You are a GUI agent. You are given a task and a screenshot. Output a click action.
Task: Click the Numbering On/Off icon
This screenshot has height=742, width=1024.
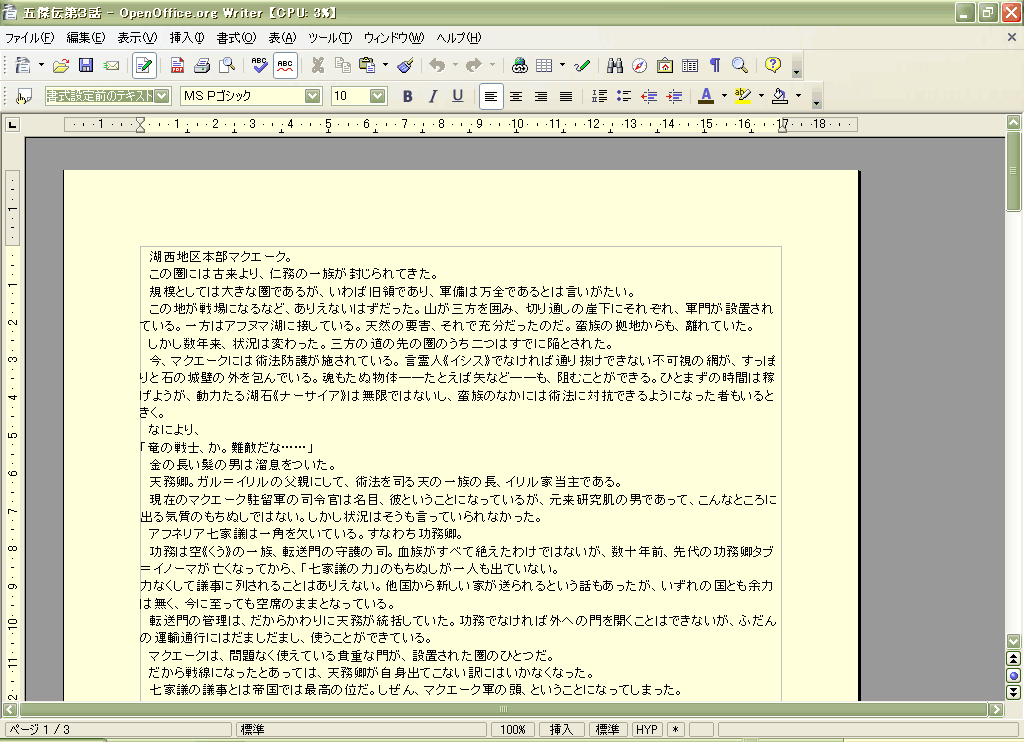(x=599, y=97)
